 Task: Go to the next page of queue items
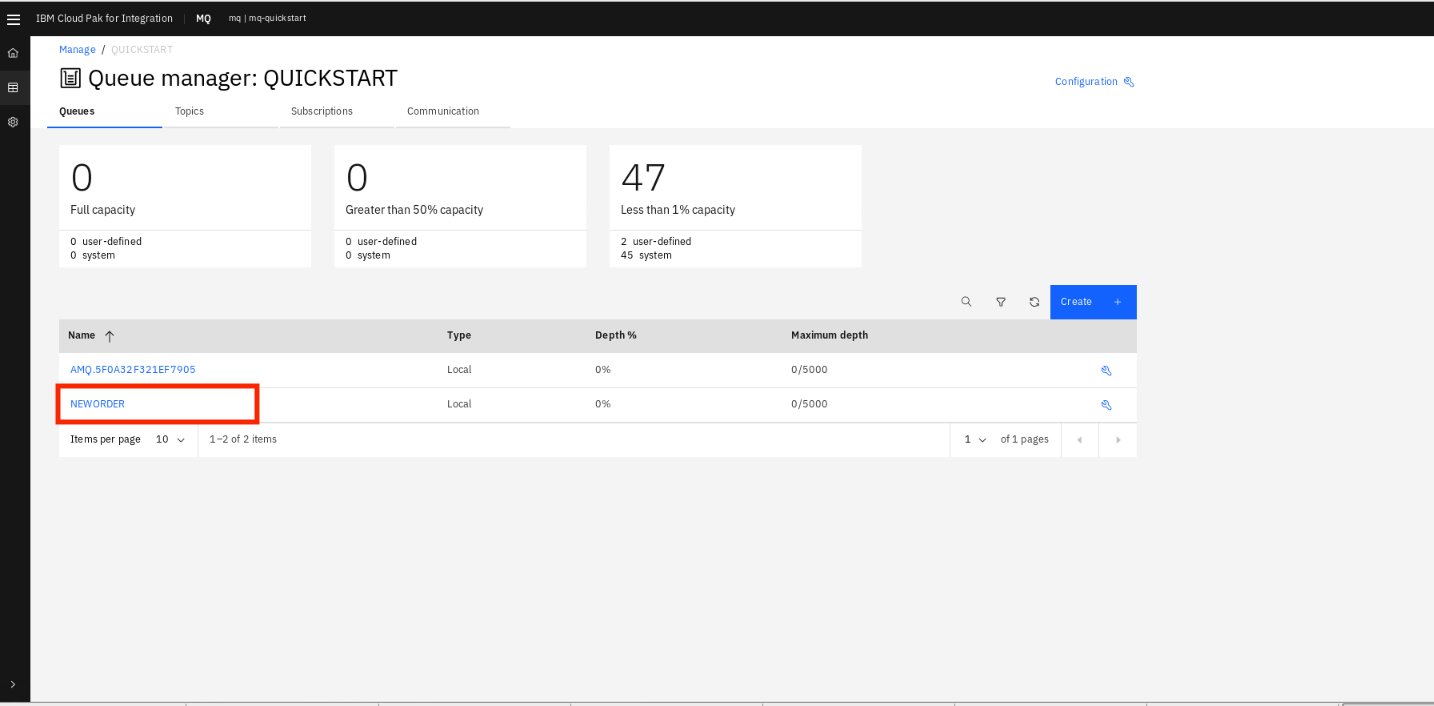pyautogui.click(x=1117, y=439)
